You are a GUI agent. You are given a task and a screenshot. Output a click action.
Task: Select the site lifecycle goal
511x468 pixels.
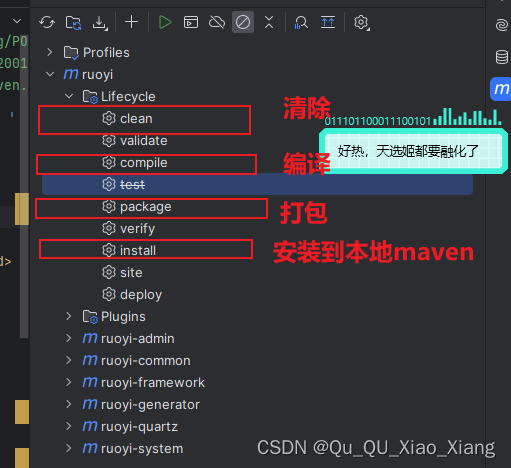[131, 273]
